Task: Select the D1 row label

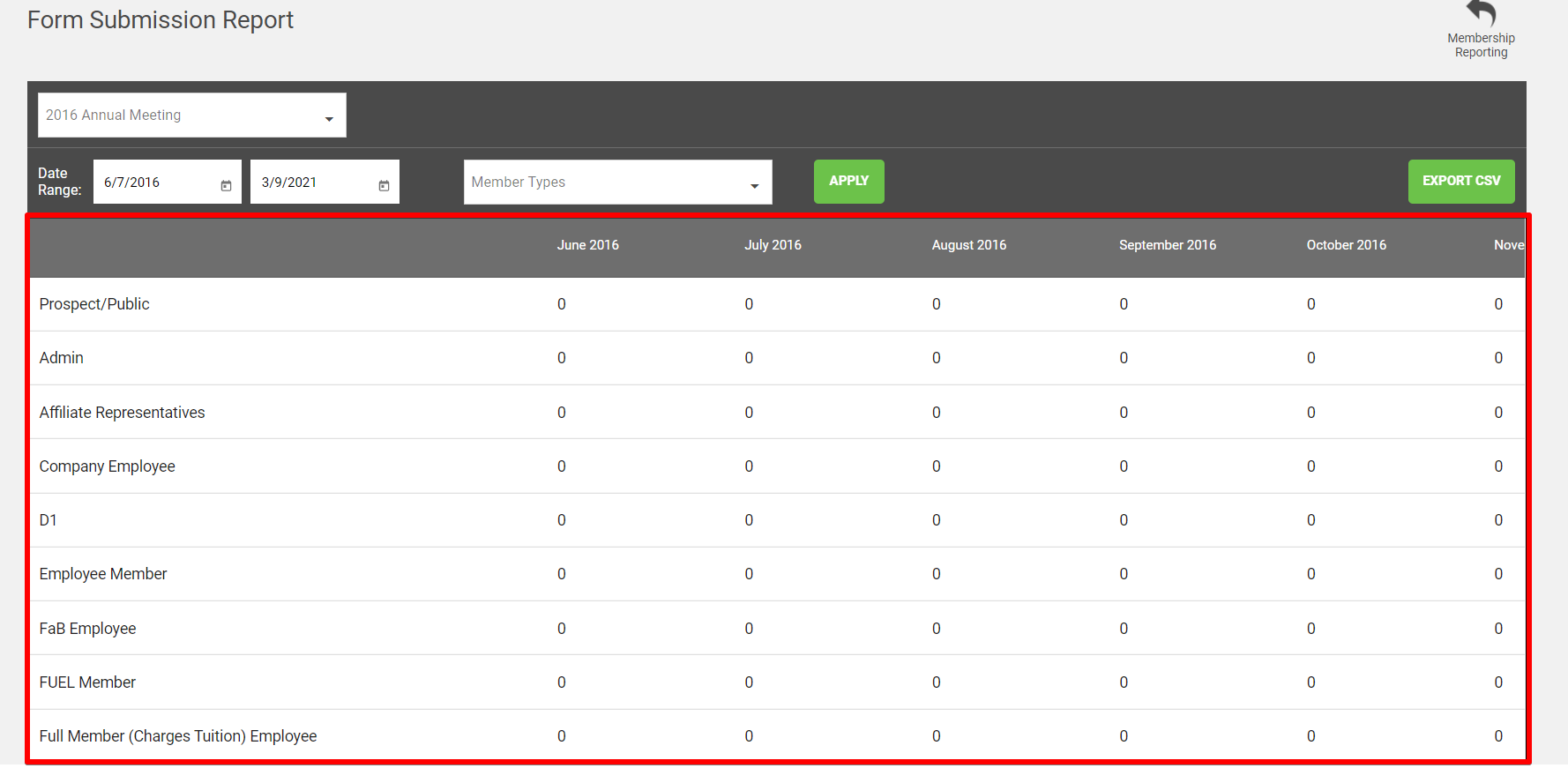Action: coord(49,520)
